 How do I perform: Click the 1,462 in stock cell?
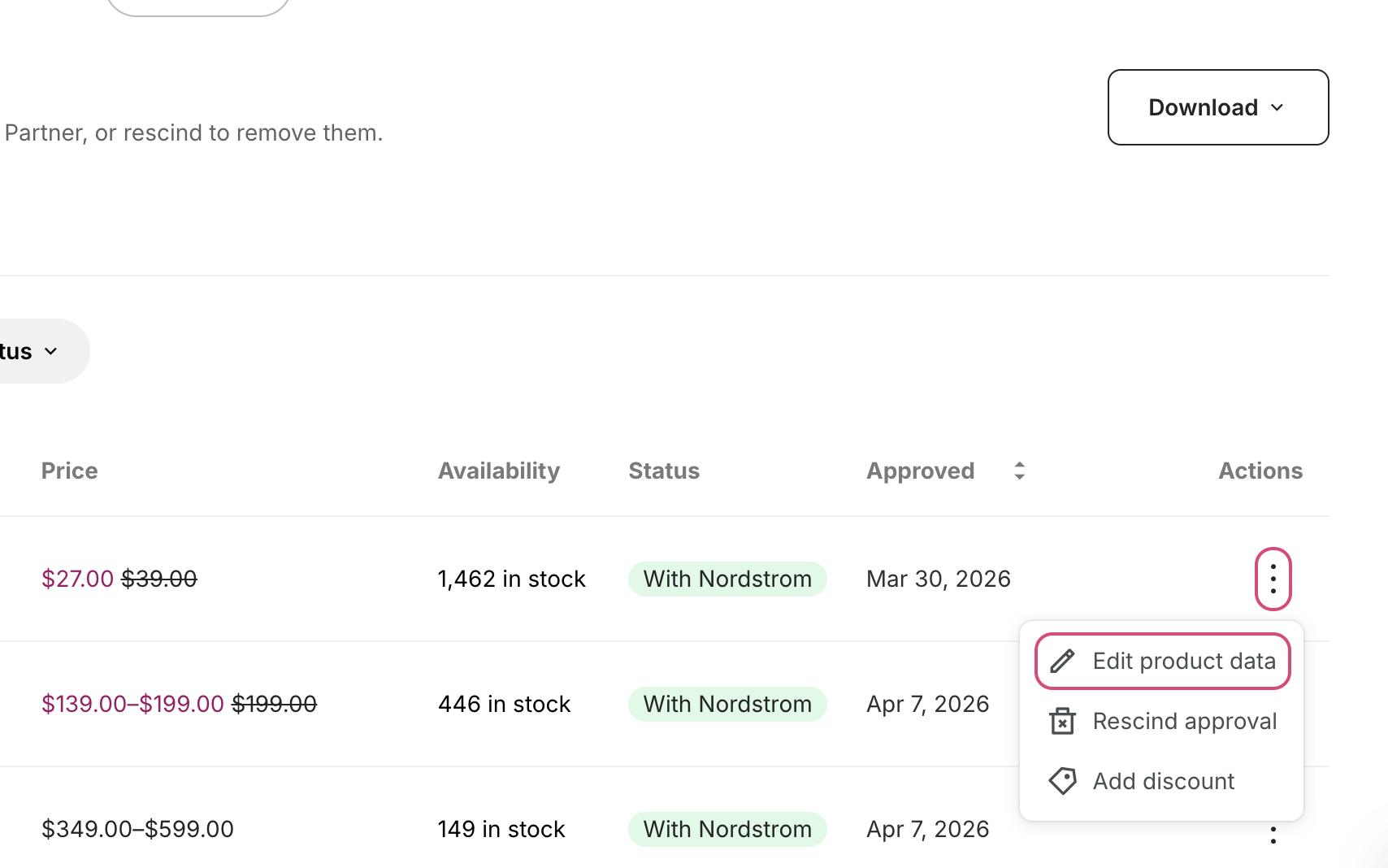coord(511,579)
